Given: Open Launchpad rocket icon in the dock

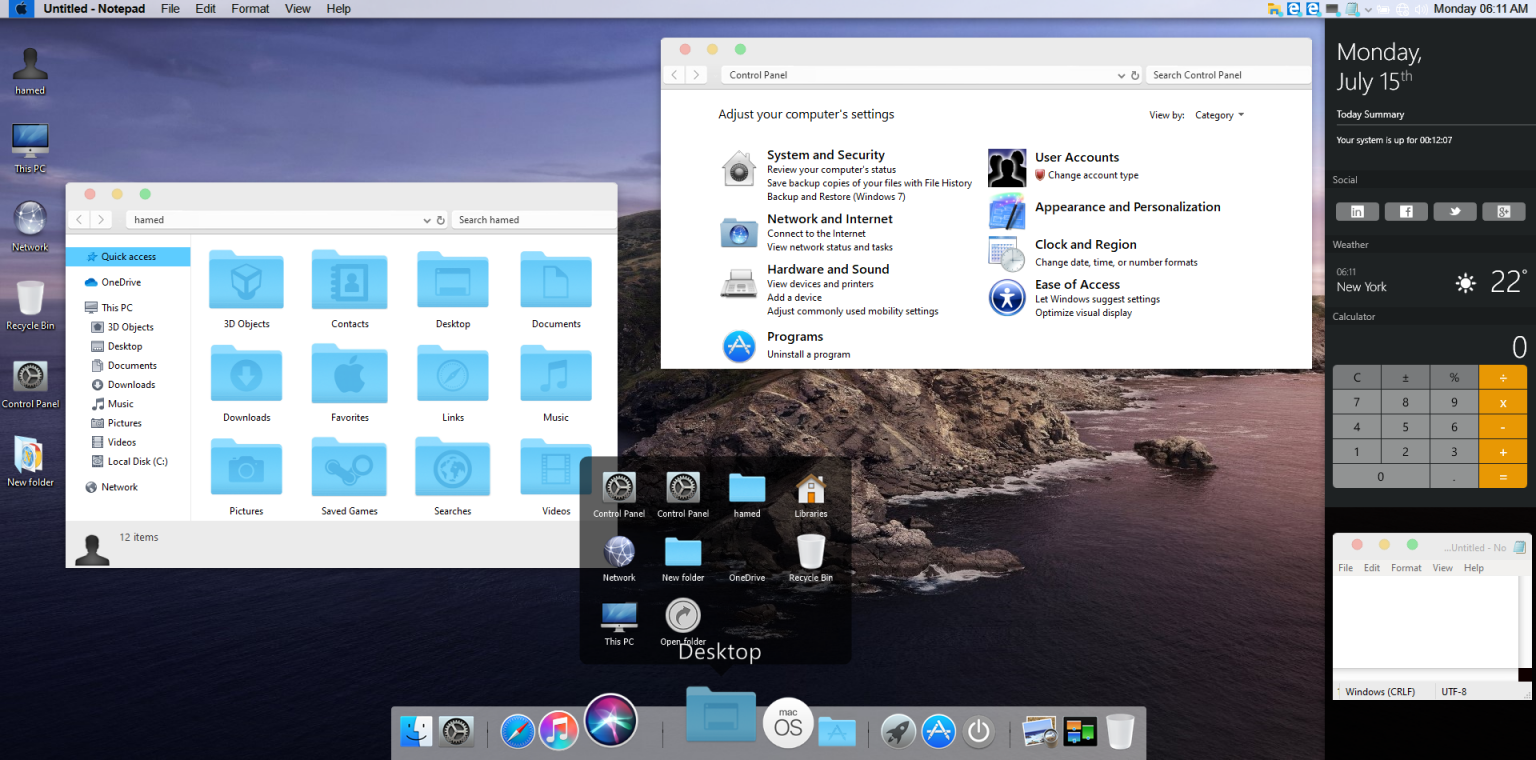Looking at the screenshot, I should coord(899,731).
